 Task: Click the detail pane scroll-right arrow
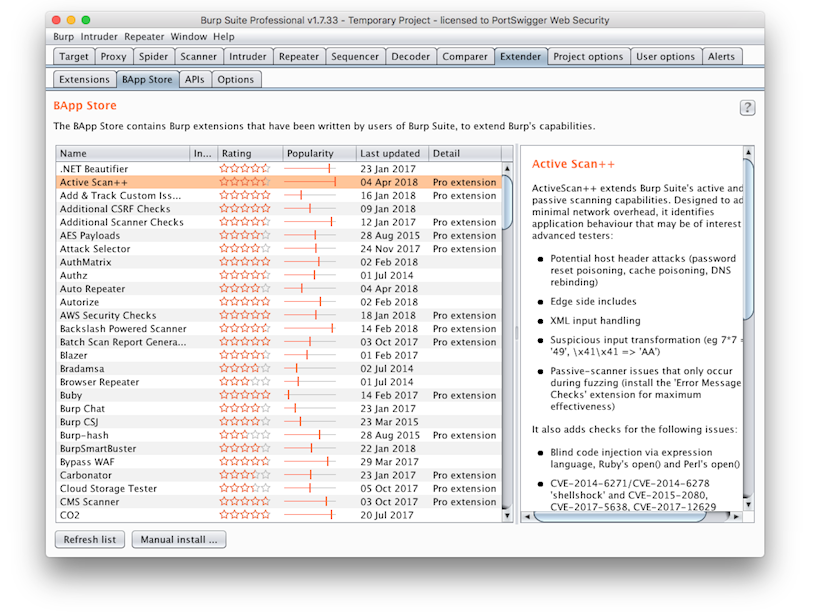[x=737, y=517]
